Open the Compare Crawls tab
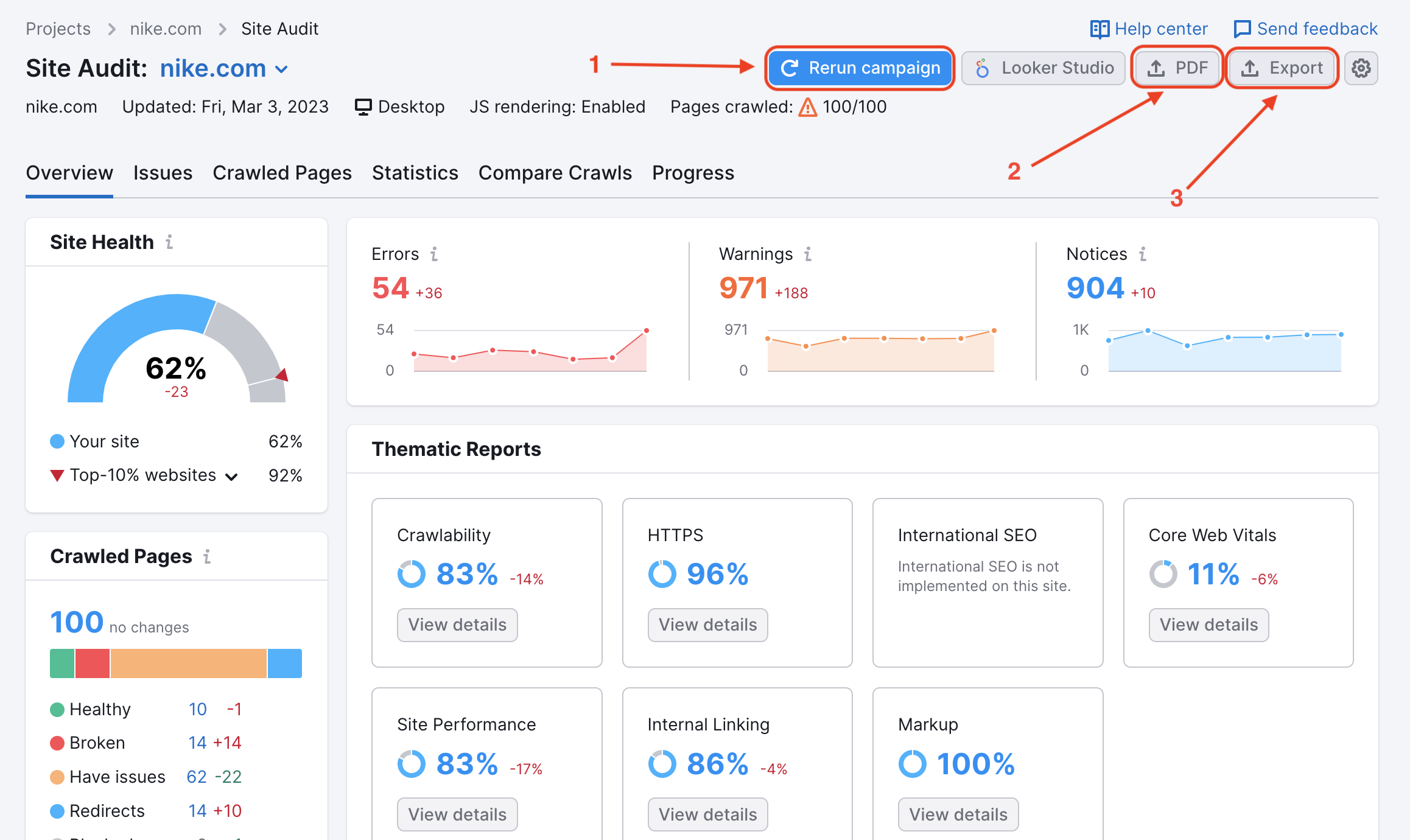 [555, 173]
